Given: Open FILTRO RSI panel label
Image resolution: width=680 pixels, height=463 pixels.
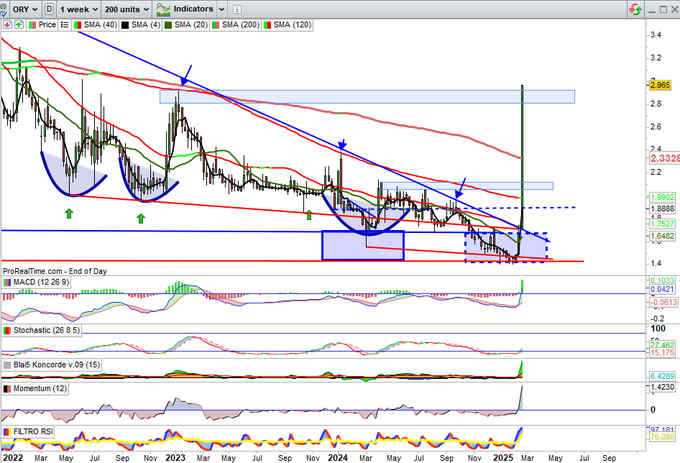Looking at the screenshot, I should point(33,432).
